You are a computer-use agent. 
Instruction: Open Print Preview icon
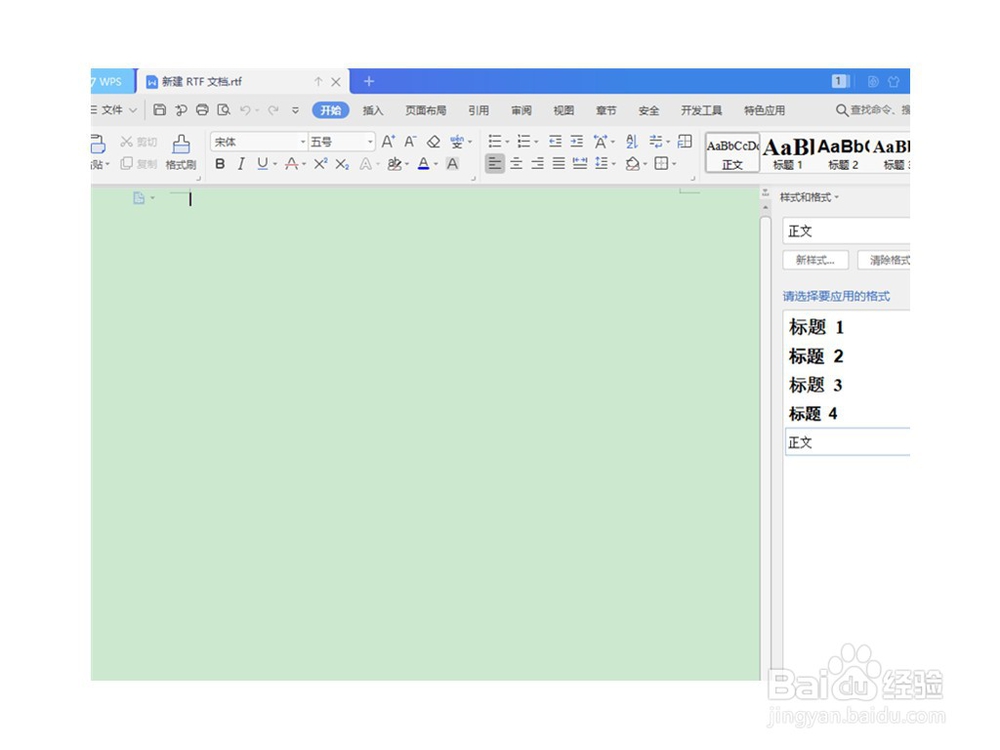tap(223, 110)
